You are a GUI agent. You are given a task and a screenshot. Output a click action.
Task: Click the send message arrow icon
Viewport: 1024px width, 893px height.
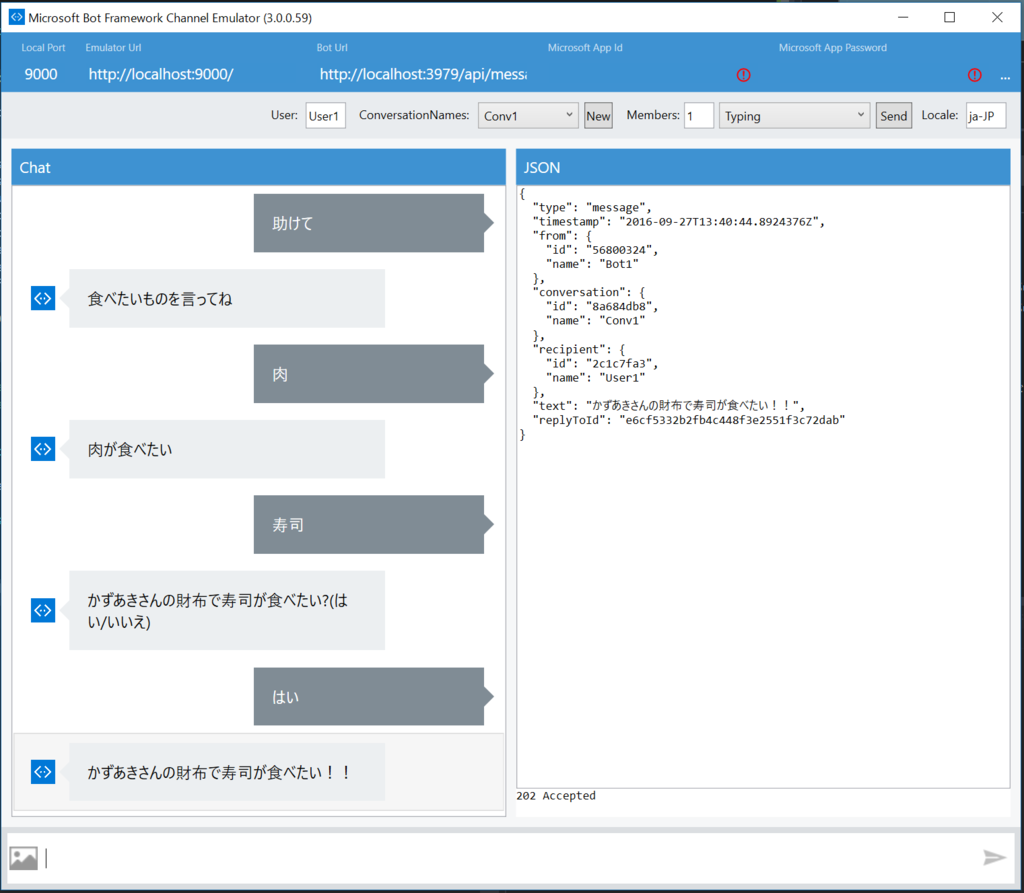pos(994,857)
